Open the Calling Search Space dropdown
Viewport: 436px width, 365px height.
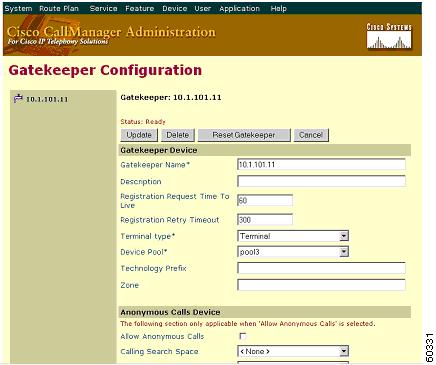click(293, 351)
